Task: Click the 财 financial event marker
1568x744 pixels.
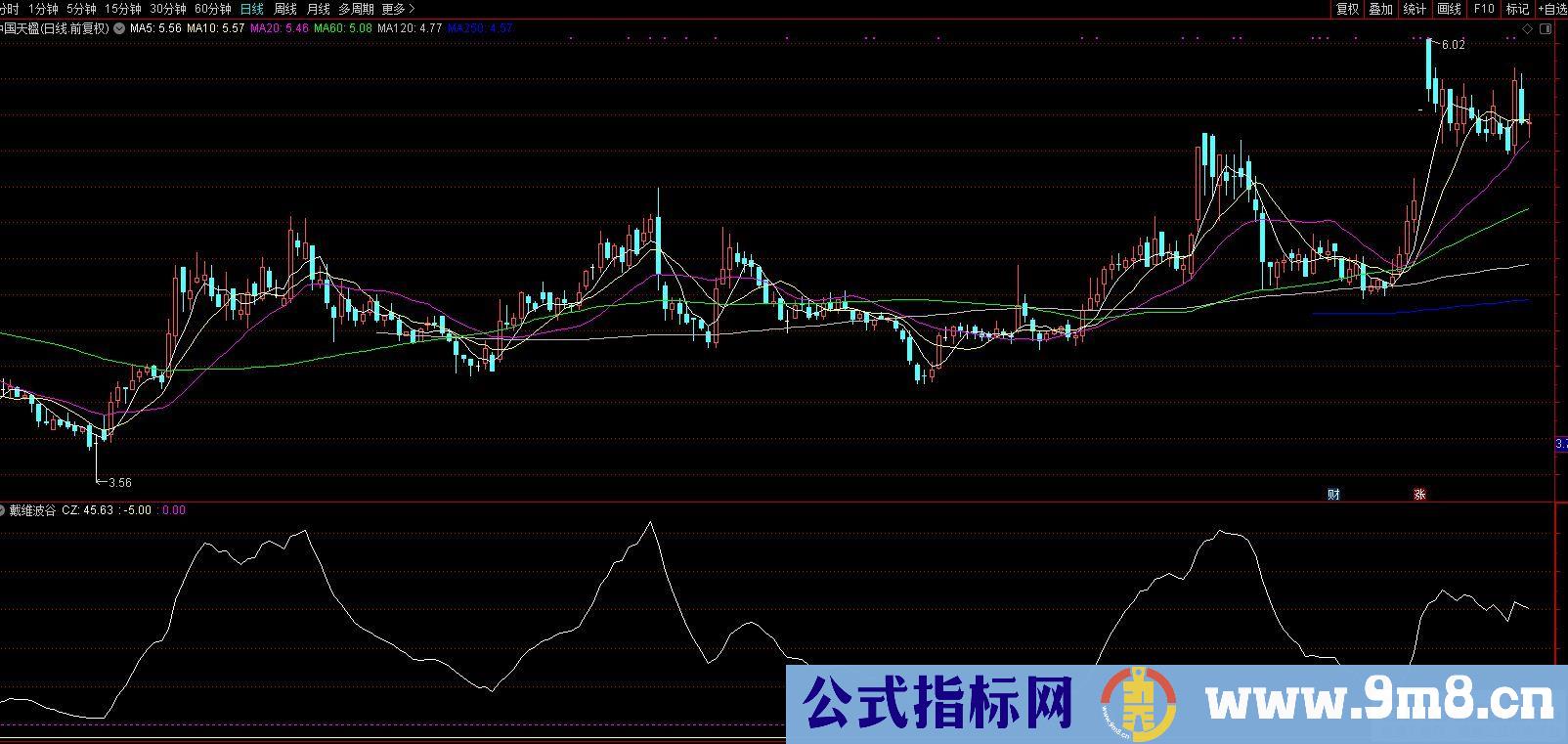Action: (1333, 494)
